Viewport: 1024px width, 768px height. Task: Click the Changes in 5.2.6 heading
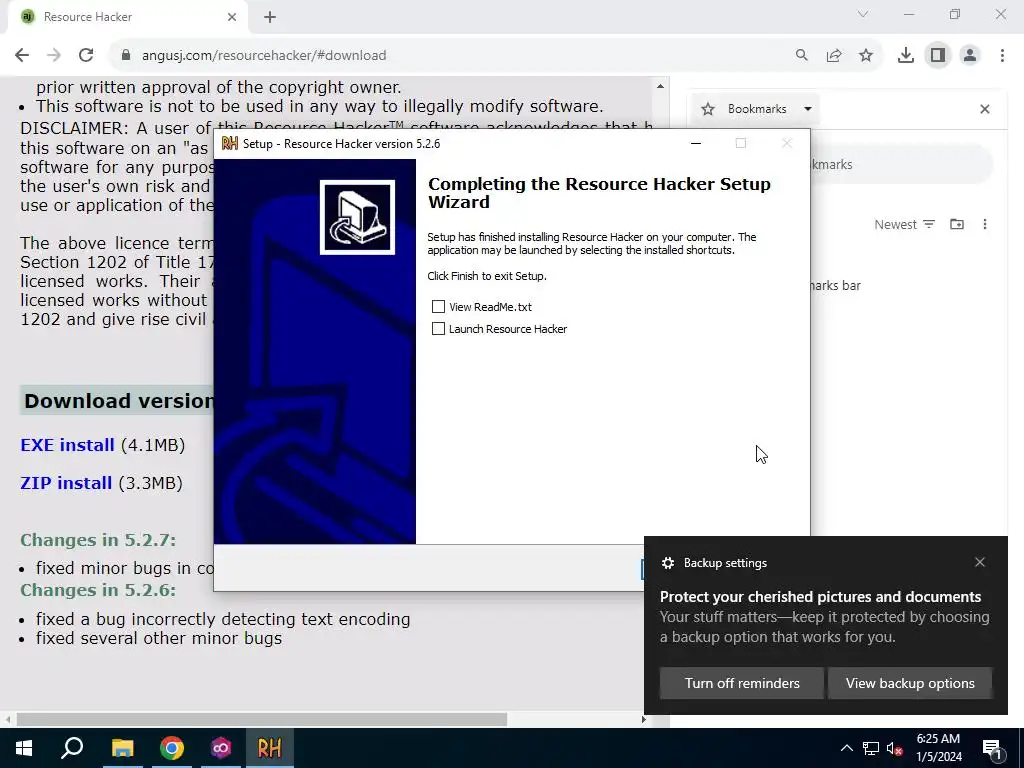(x=98, y=590)
